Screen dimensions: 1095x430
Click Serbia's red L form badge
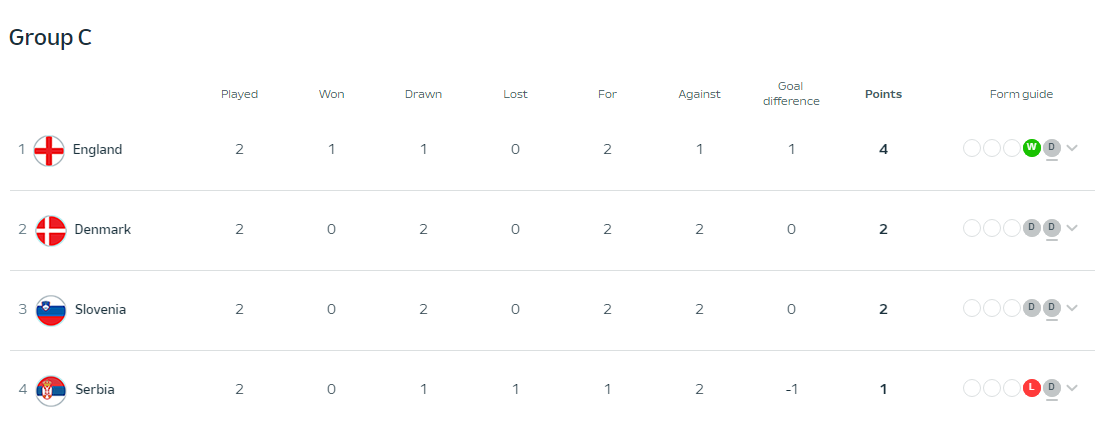point(1032,388)
